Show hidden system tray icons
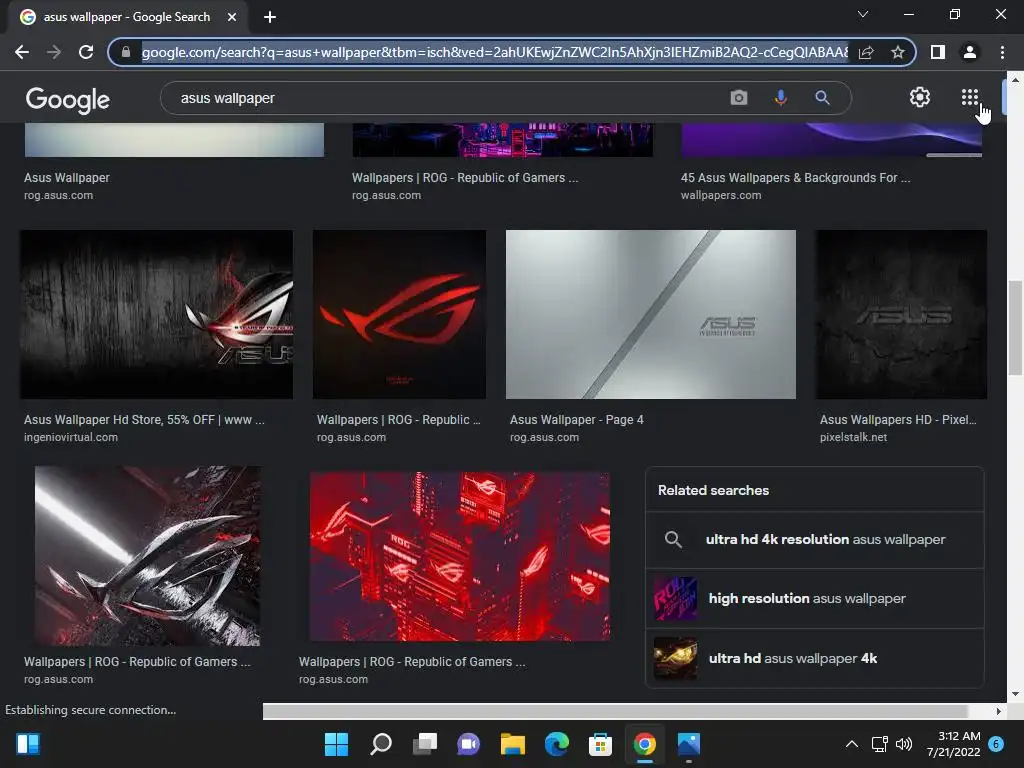This screenshot has height=768, width=1024. [x=852, y=744]
